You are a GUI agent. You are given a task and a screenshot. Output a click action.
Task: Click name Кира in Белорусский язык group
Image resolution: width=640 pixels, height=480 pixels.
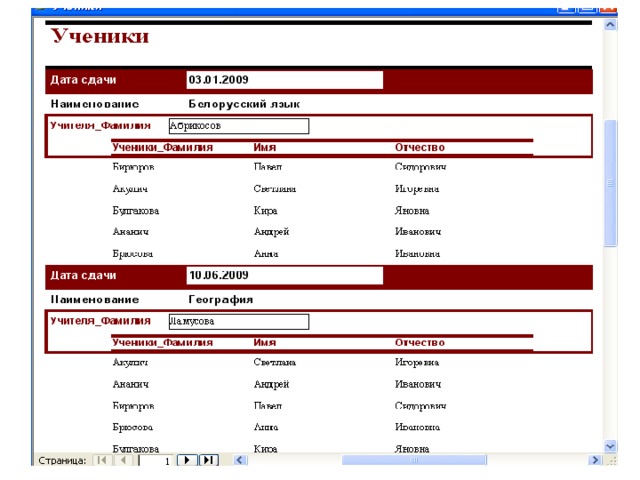pos(265,211)
